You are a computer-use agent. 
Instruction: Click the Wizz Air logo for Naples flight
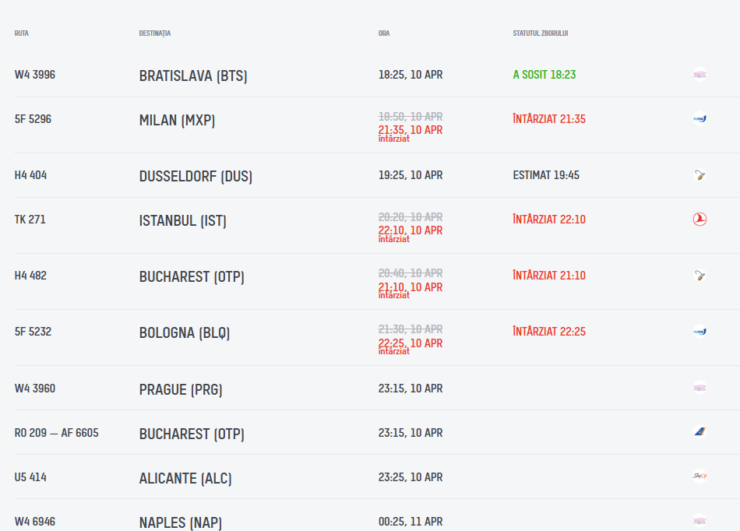[700, 520]
